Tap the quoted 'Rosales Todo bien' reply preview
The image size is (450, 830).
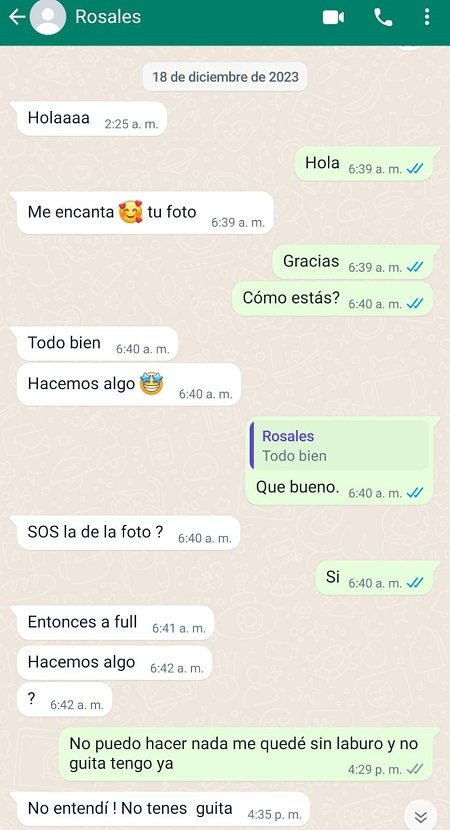pos(339,445)
